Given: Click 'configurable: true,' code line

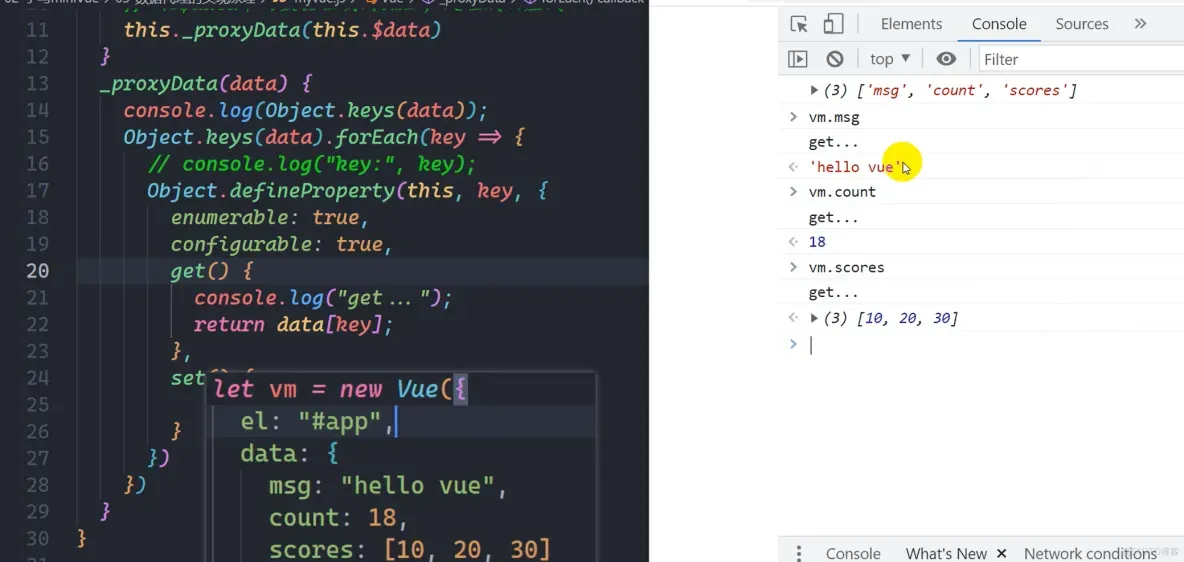Looking at the screenshot, I should pyautogui.click(x=282, y=245).
